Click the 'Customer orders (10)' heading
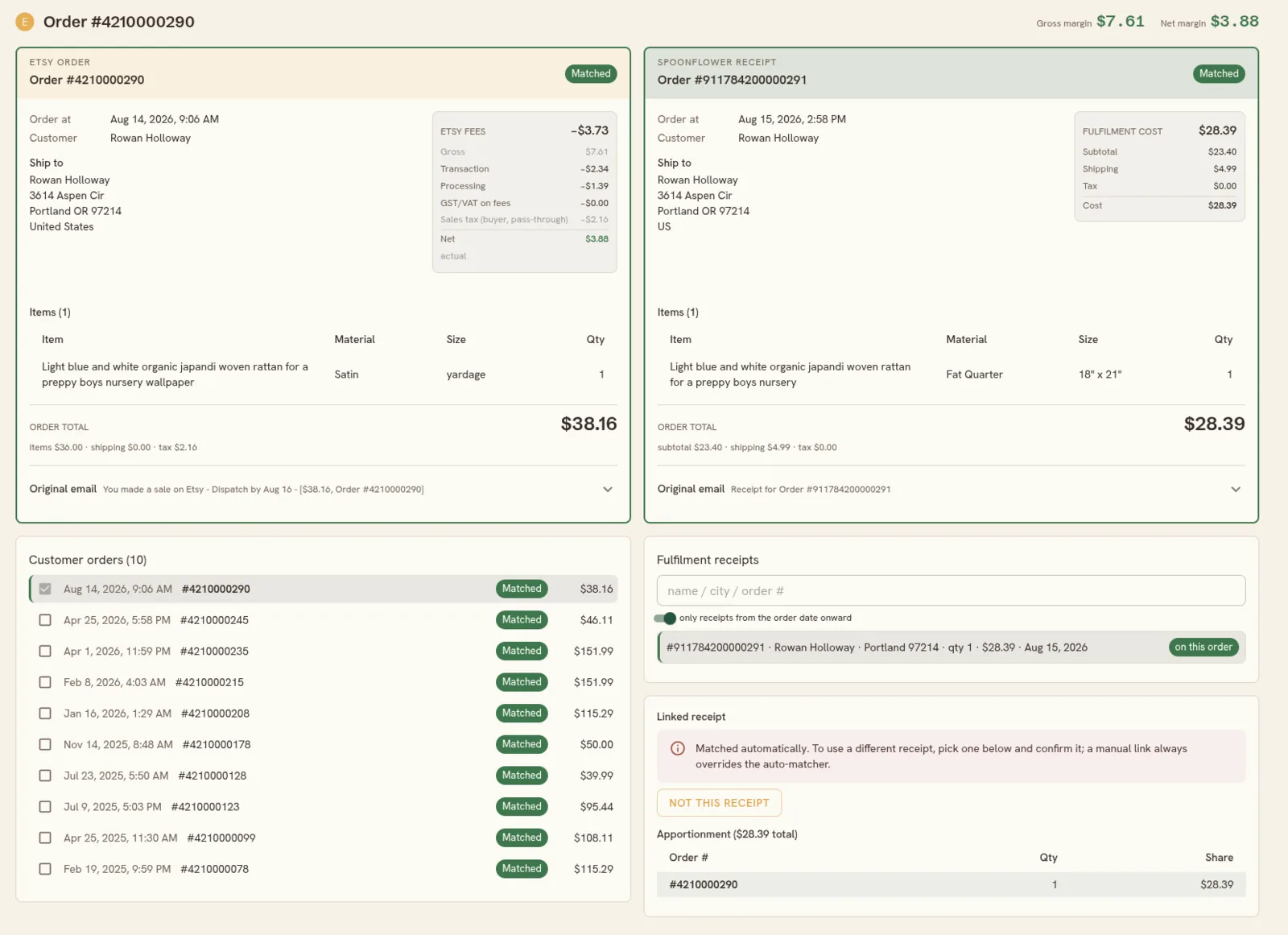Viewport: 1288px width, 935px height. 88,560
